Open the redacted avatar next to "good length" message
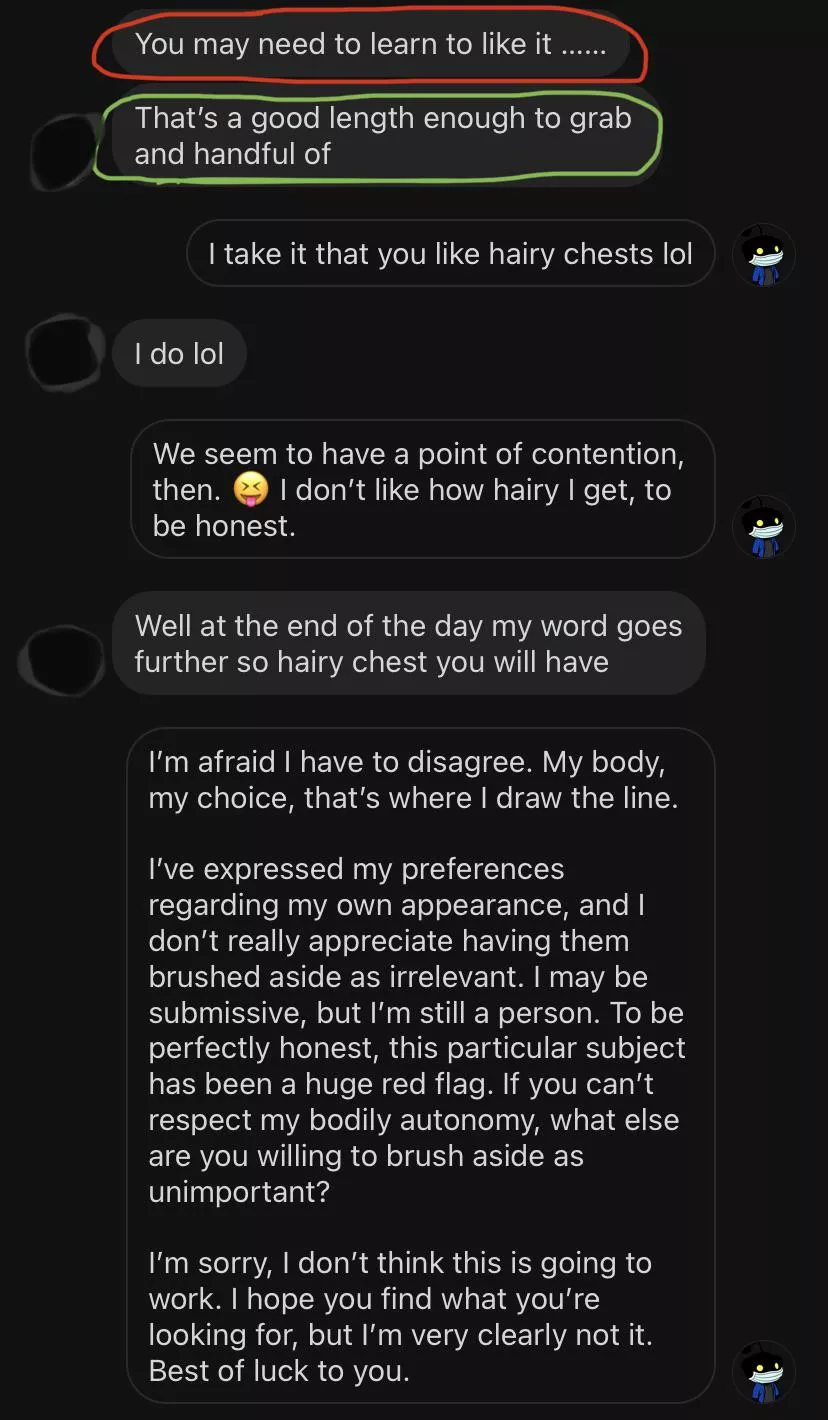The height and width of the screenshot is (1420, 828). [x=64, y=153]
